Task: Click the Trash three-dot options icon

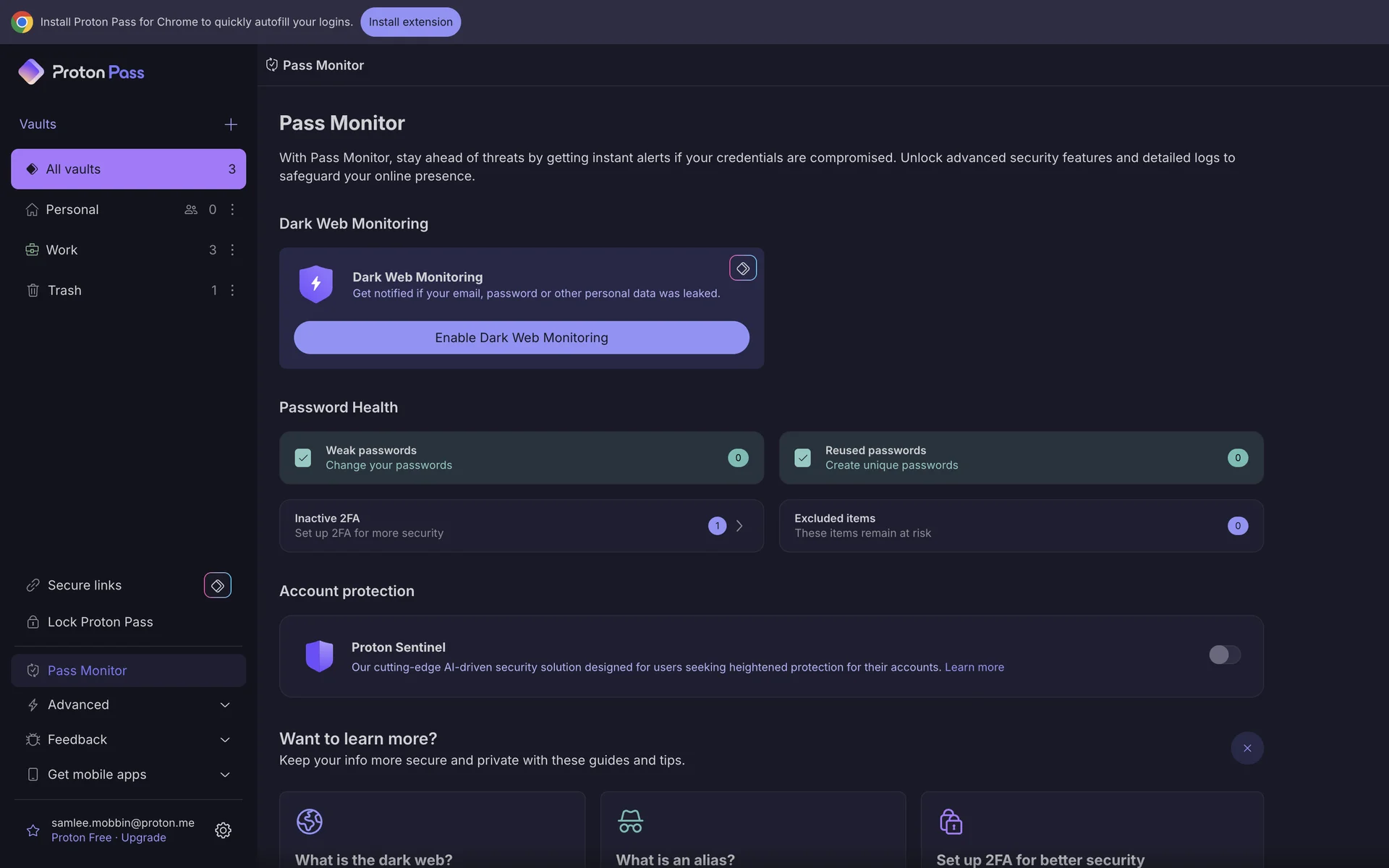Action: point(232,290)
